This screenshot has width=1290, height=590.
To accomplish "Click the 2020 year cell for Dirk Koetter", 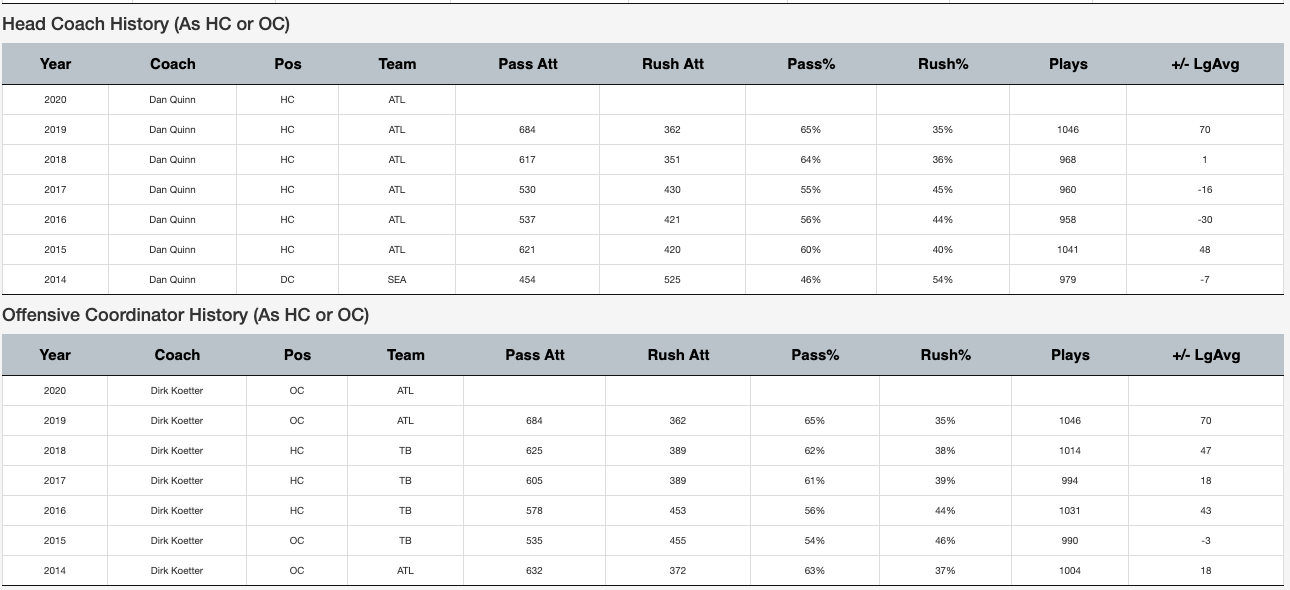I will [55, 391].
